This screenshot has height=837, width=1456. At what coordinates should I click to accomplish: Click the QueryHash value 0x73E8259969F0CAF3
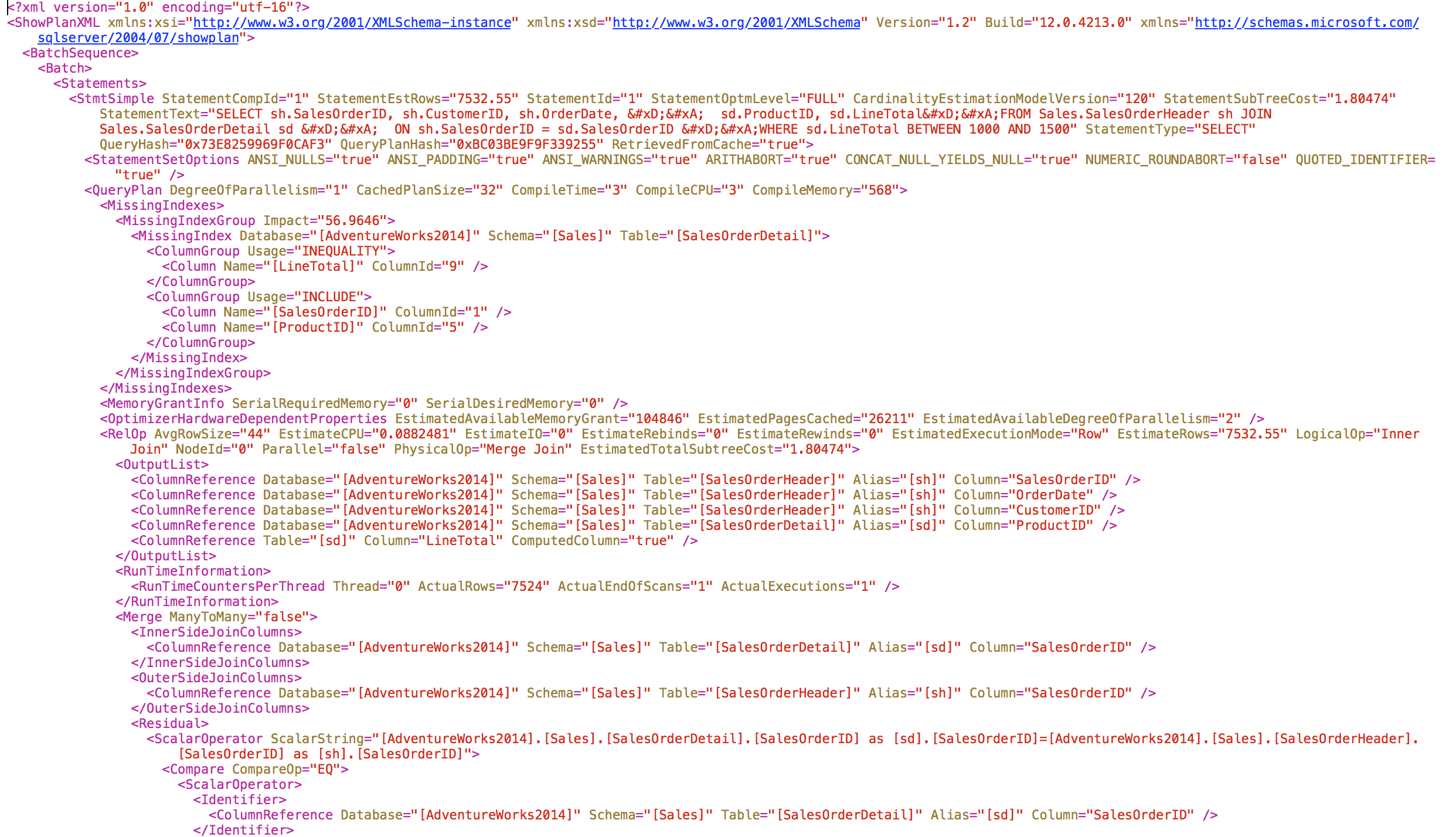pos(255,144)
